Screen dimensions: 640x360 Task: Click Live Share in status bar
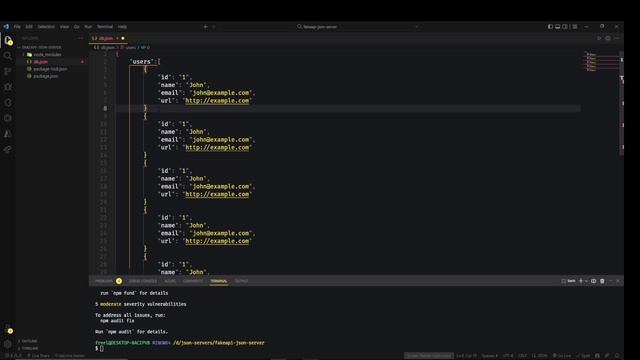point(38,356)
